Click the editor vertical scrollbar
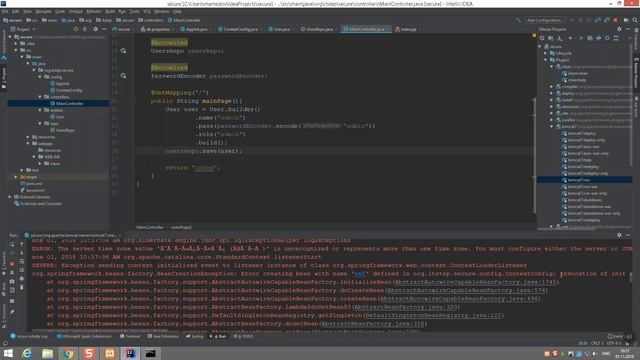 pos(534,155)
